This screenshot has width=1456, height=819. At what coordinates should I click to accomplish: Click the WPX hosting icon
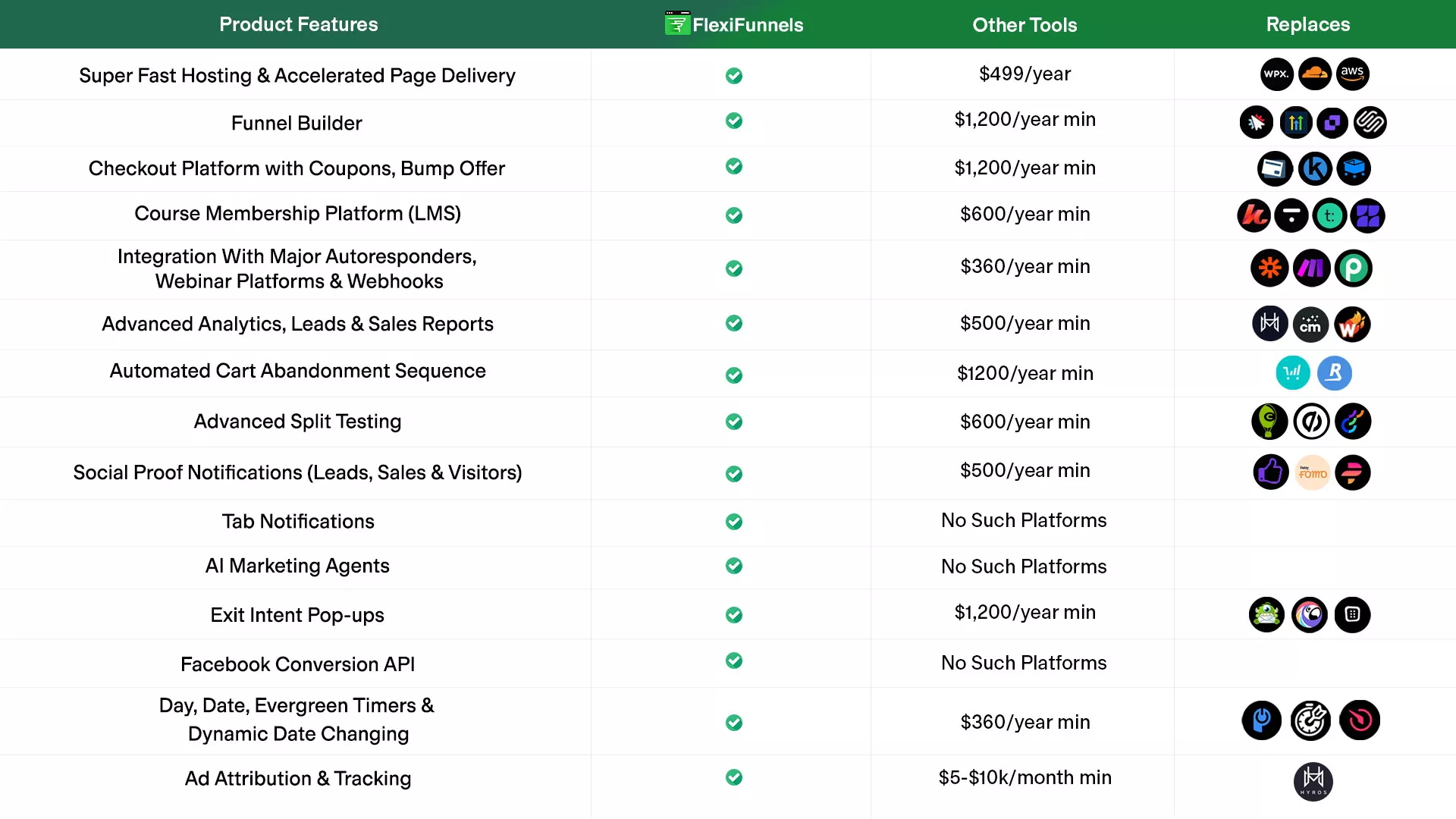point(1276,74)
